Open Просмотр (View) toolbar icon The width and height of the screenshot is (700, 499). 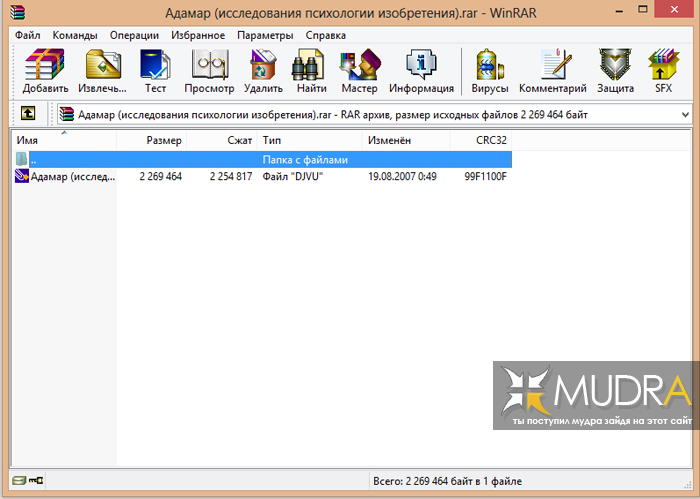tap(209, 65)
